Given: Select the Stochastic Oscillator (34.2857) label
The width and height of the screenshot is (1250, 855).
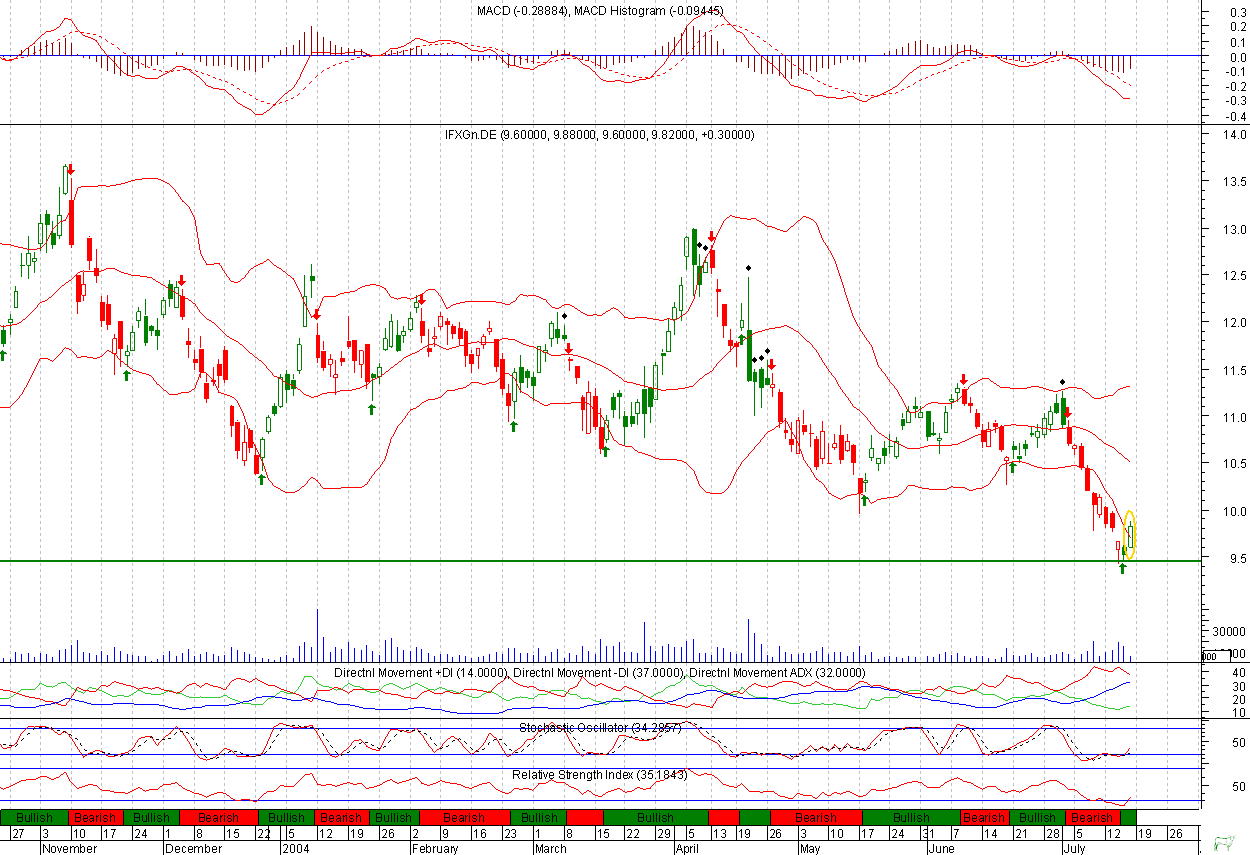Looking at the screenshot, I should [600, 728].
